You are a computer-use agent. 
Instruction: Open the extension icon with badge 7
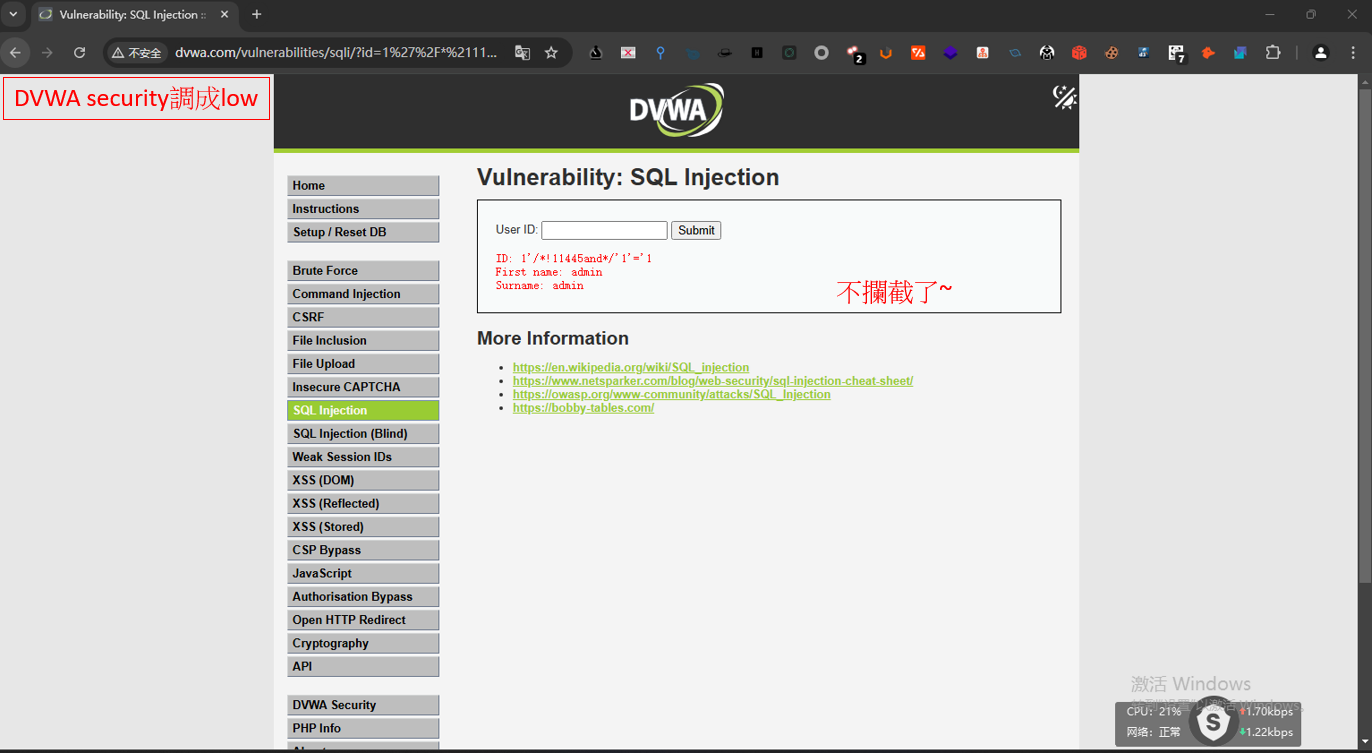point(1176,54)
